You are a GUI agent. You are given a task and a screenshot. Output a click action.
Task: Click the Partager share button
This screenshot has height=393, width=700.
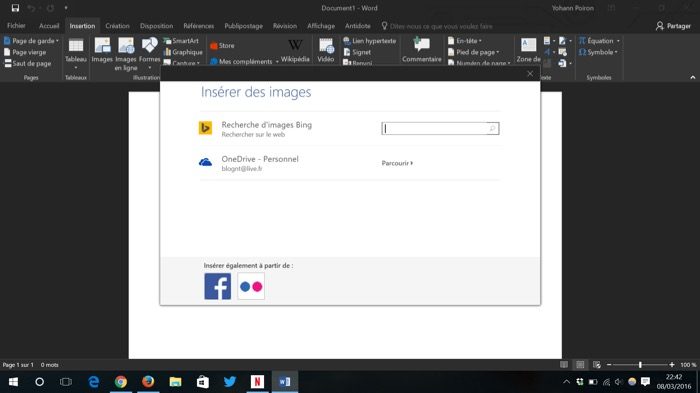[673, 26]
